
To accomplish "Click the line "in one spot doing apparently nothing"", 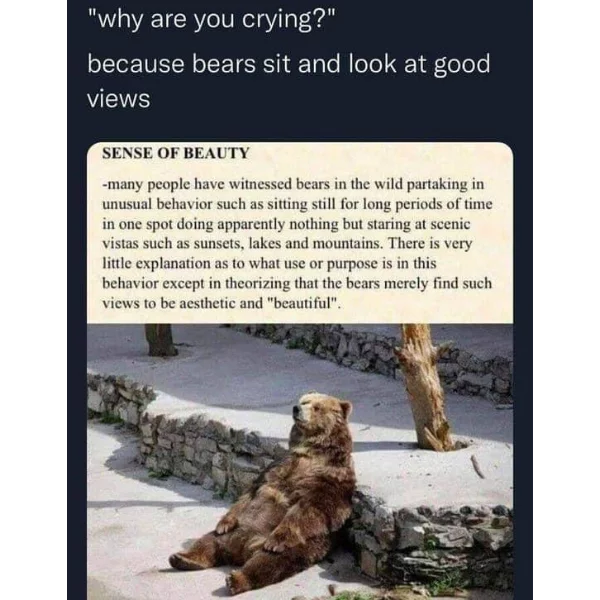I will [x=286, y=224].
